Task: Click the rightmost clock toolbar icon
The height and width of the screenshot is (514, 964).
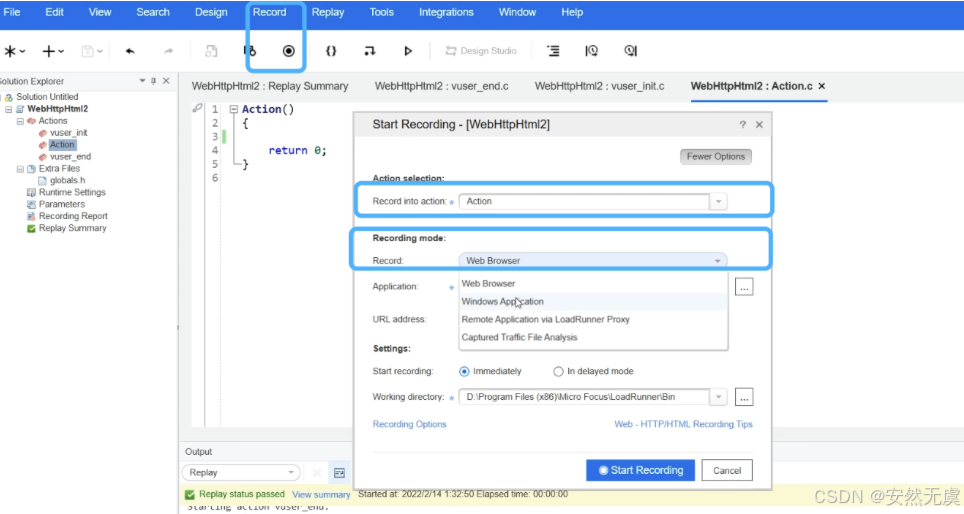Action: (x=630, y=51)
